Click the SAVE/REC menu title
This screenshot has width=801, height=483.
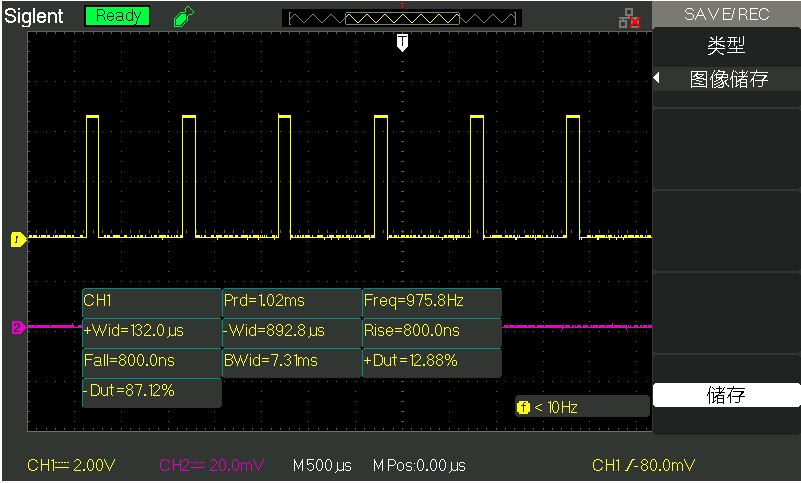click(726, 14)
